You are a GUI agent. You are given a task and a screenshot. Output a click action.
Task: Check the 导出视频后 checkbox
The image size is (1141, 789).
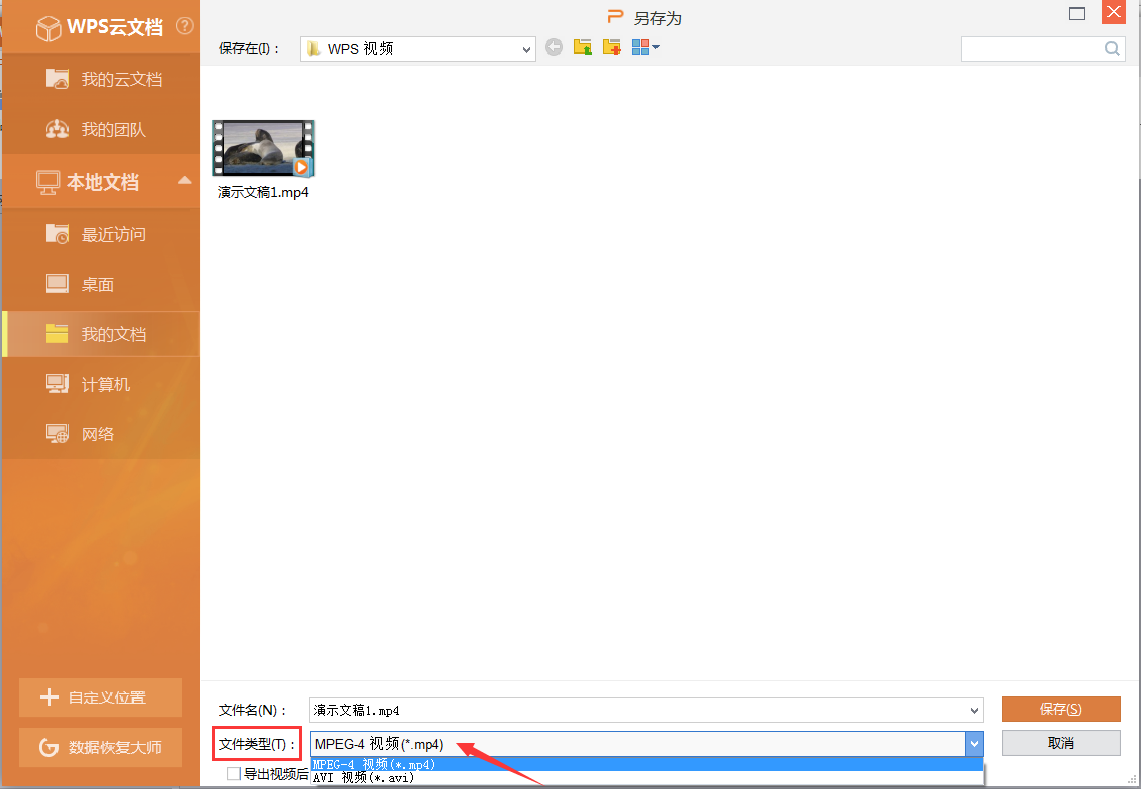click(234, 774)
